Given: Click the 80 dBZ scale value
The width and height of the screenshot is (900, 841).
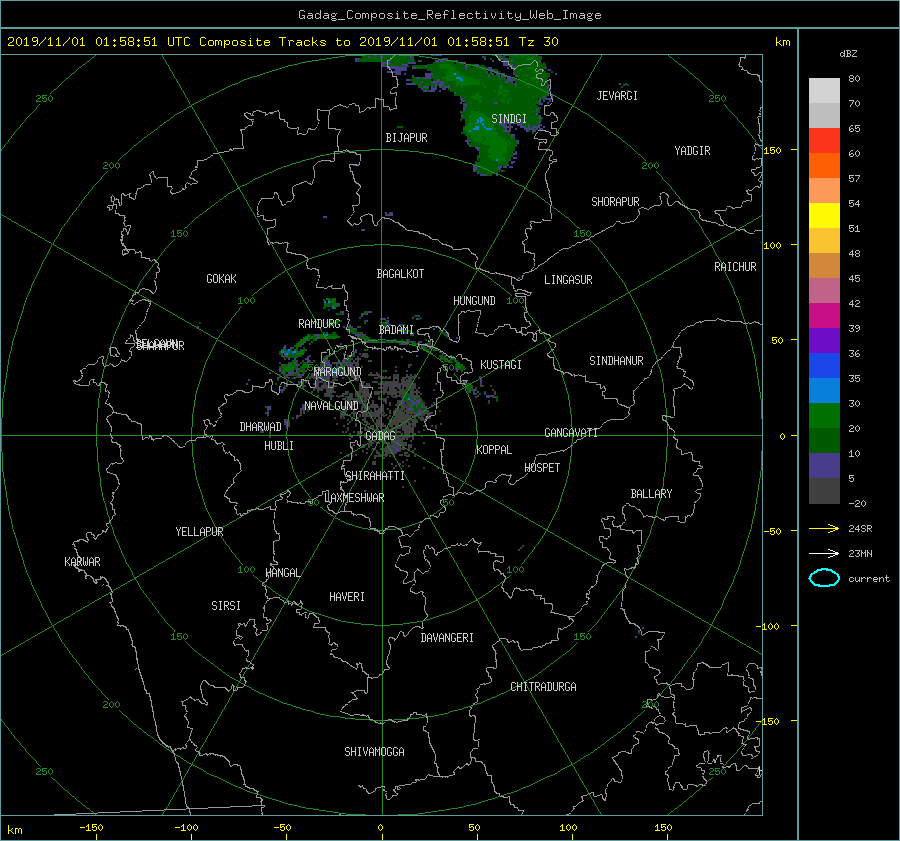Looking at the screenshot, I should [854, 79].
